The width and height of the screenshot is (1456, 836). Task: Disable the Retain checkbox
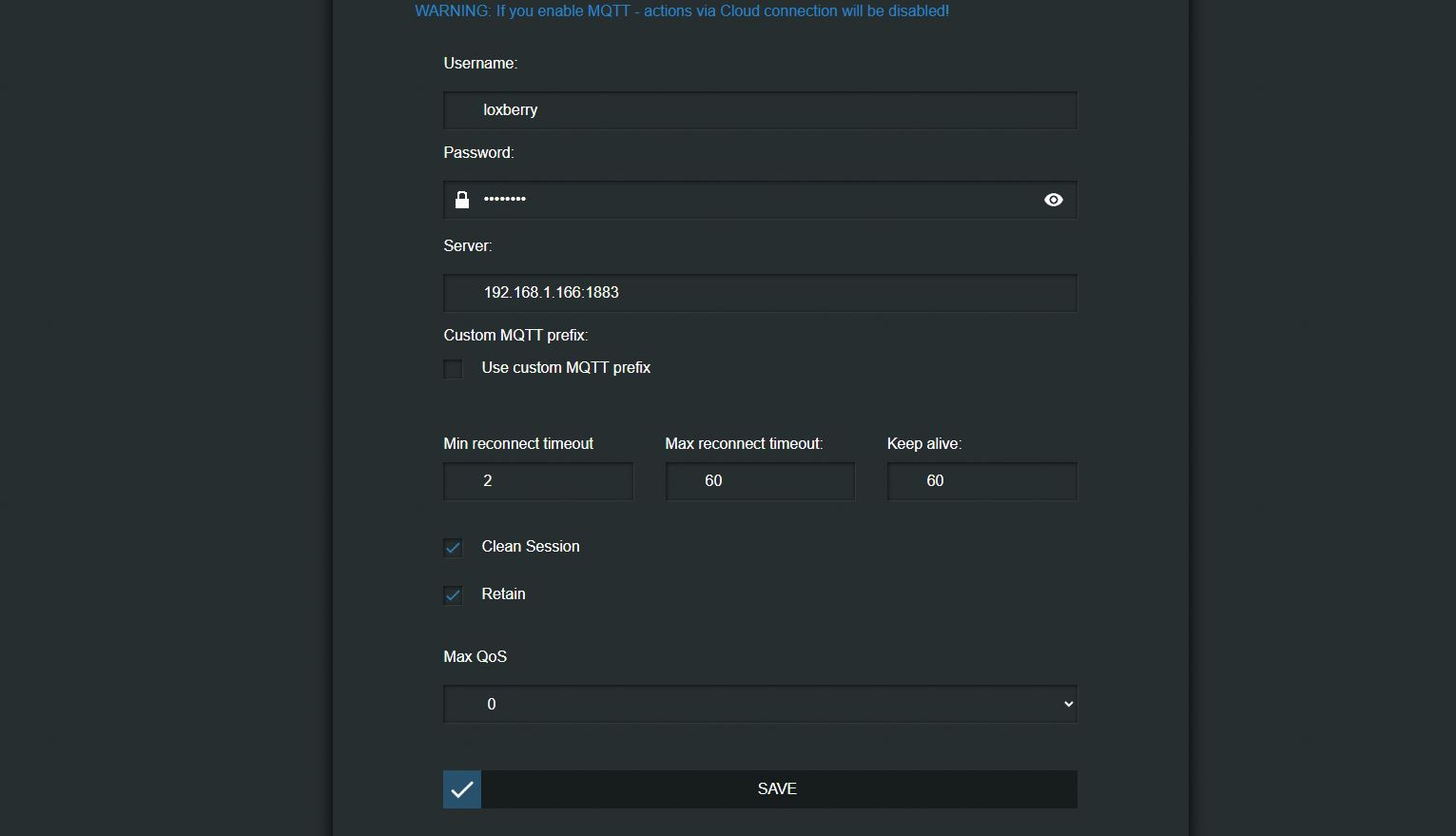point(454,595)
